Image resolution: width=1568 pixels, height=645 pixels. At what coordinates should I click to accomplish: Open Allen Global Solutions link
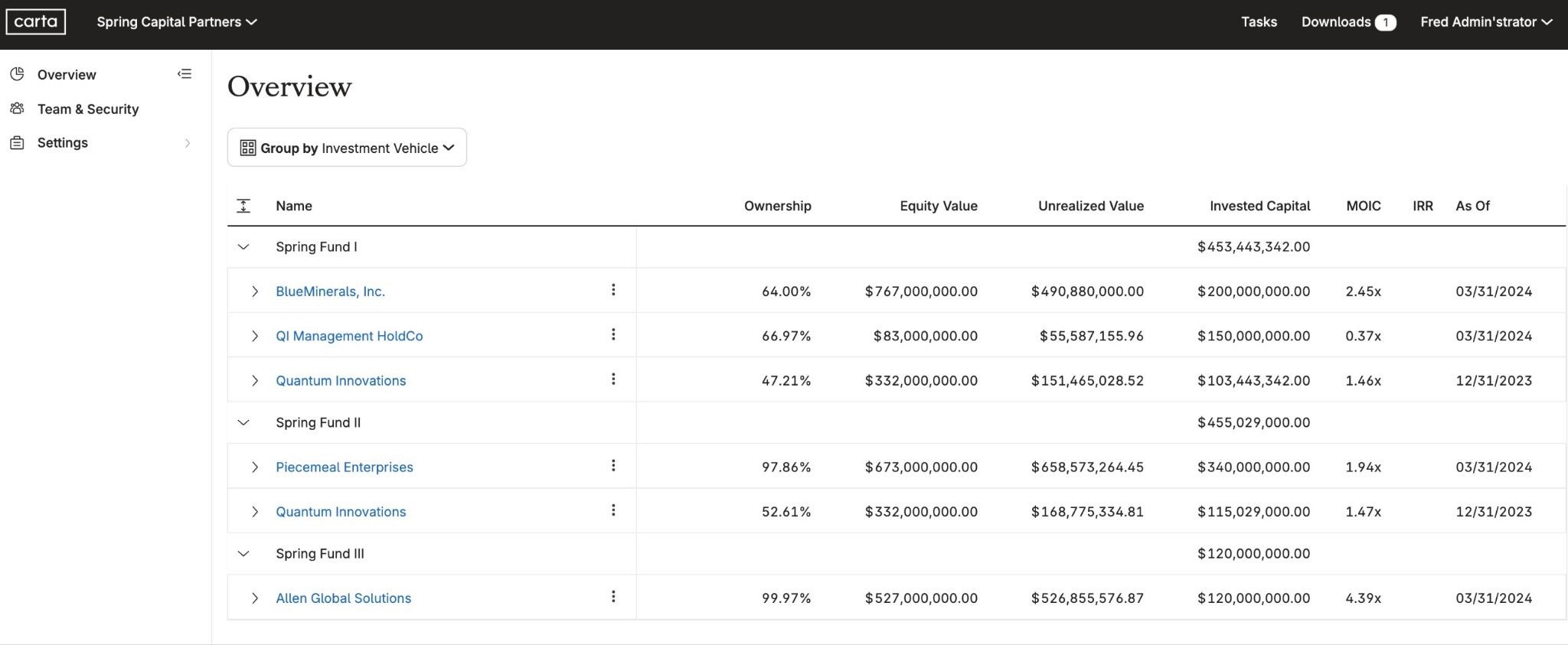click(x=343, y=598)
